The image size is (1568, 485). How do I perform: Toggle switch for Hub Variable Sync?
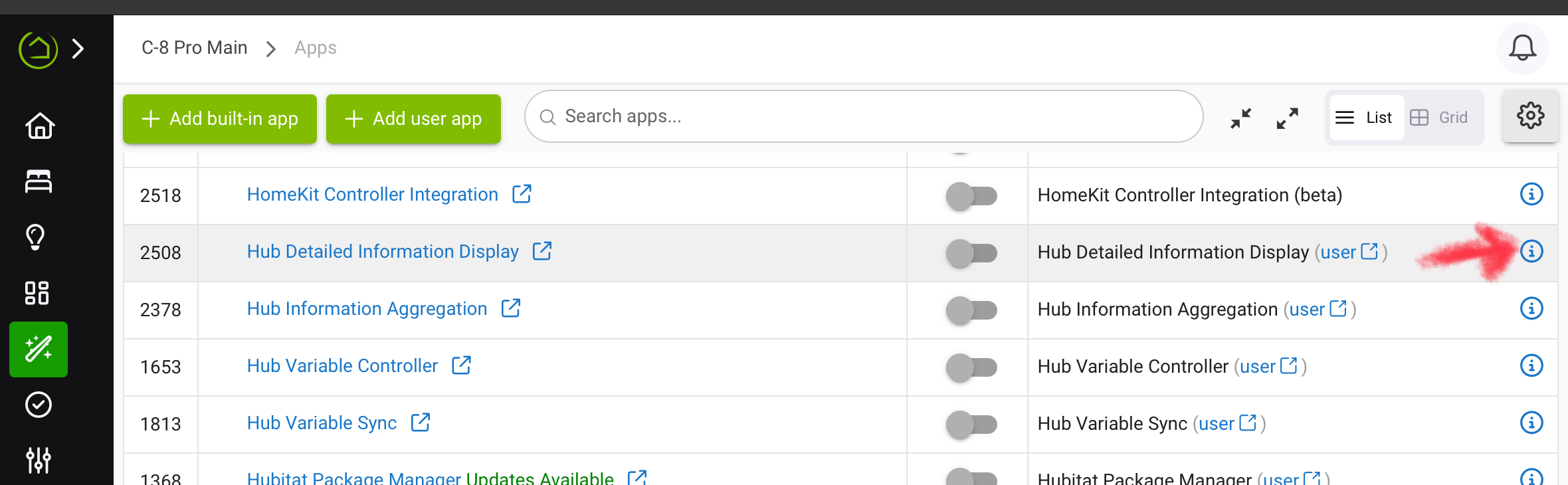pos(971,424)
